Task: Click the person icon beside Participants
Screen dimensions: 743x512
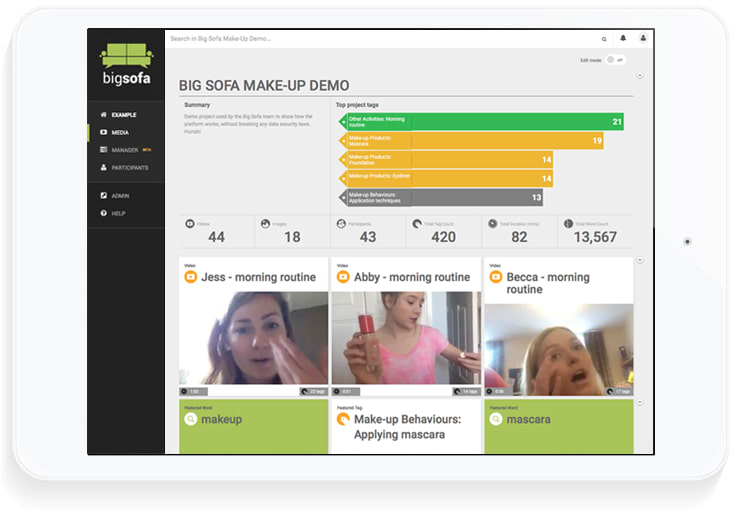Action: [103, 167]
